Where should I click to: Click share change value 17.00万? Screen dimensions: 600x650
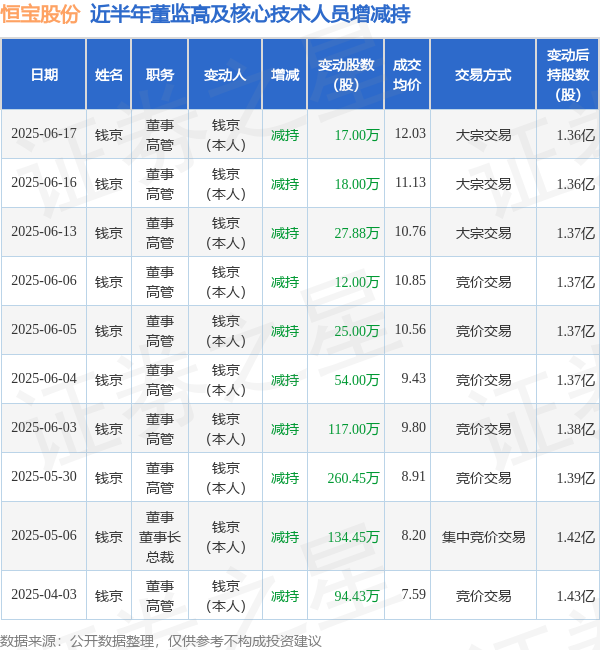click(357, 135)
